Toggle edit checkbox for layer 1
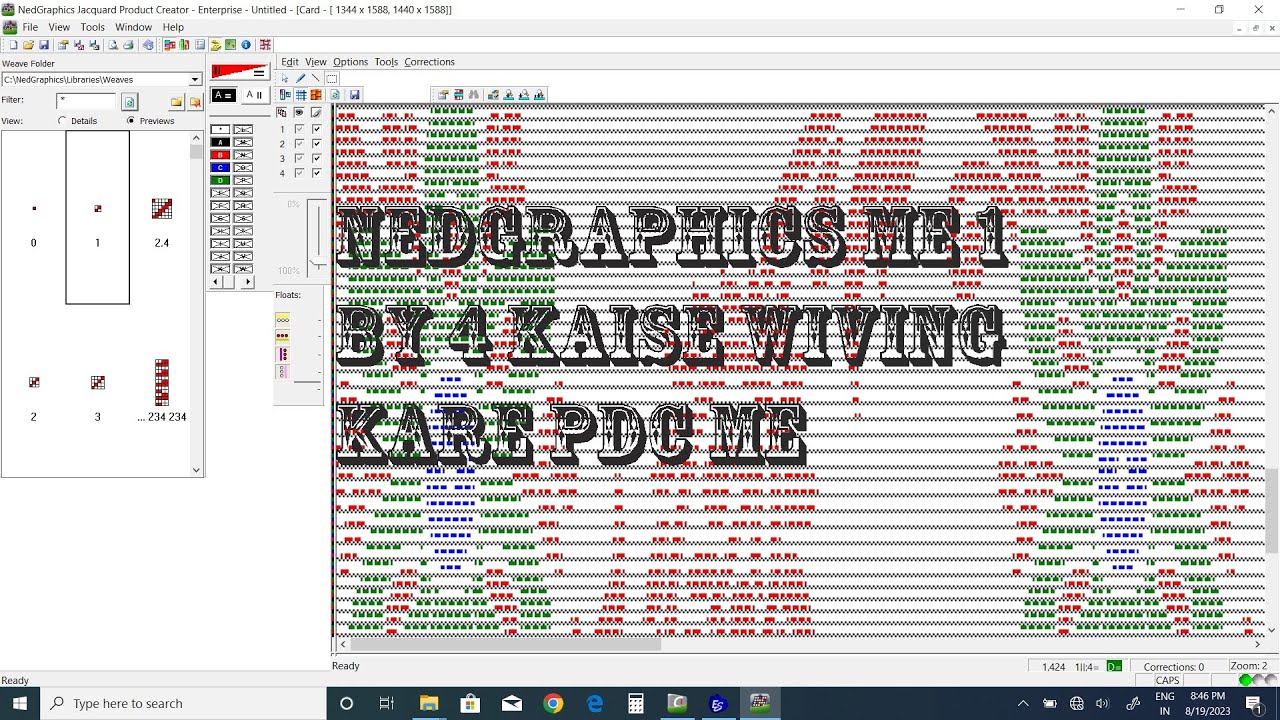The image size is (1280, 720). [x=316, y=129]
